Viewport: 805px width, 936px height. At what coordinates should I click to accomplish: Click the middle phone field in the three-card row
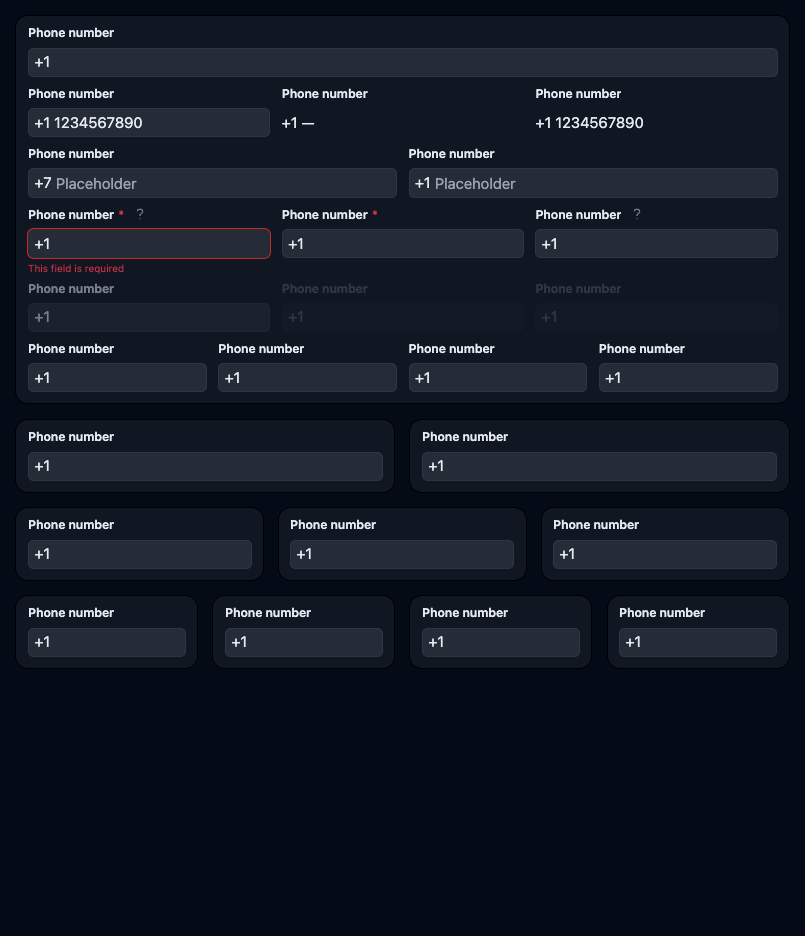point(402,554)
